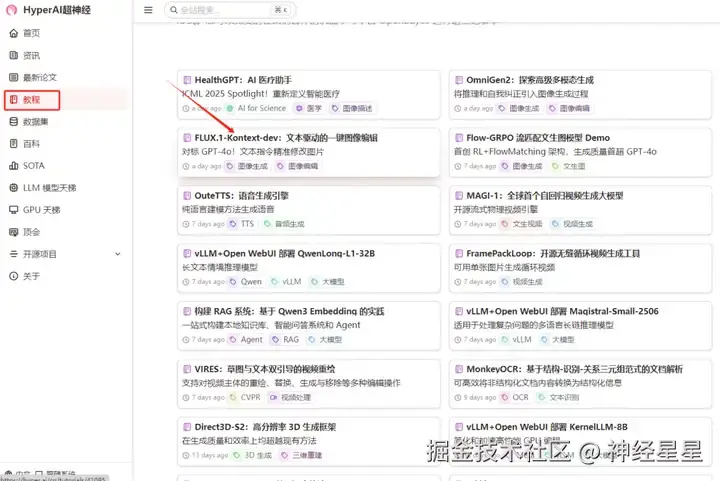This screenshot has height=481, width=720.
Task: Open the MAGI-1 tutorial title
Action: pyautogui.click(x=545, y=196)
